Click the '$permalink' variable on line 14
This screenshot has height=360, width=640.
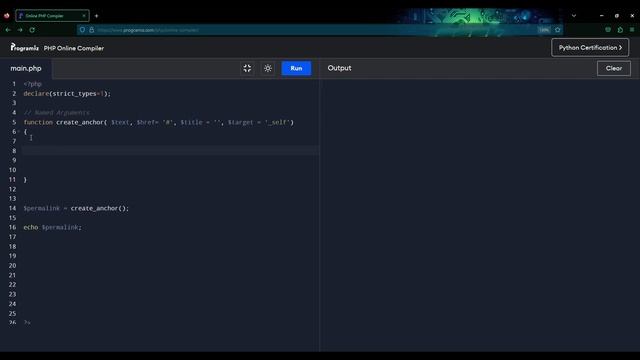(42, 208)
